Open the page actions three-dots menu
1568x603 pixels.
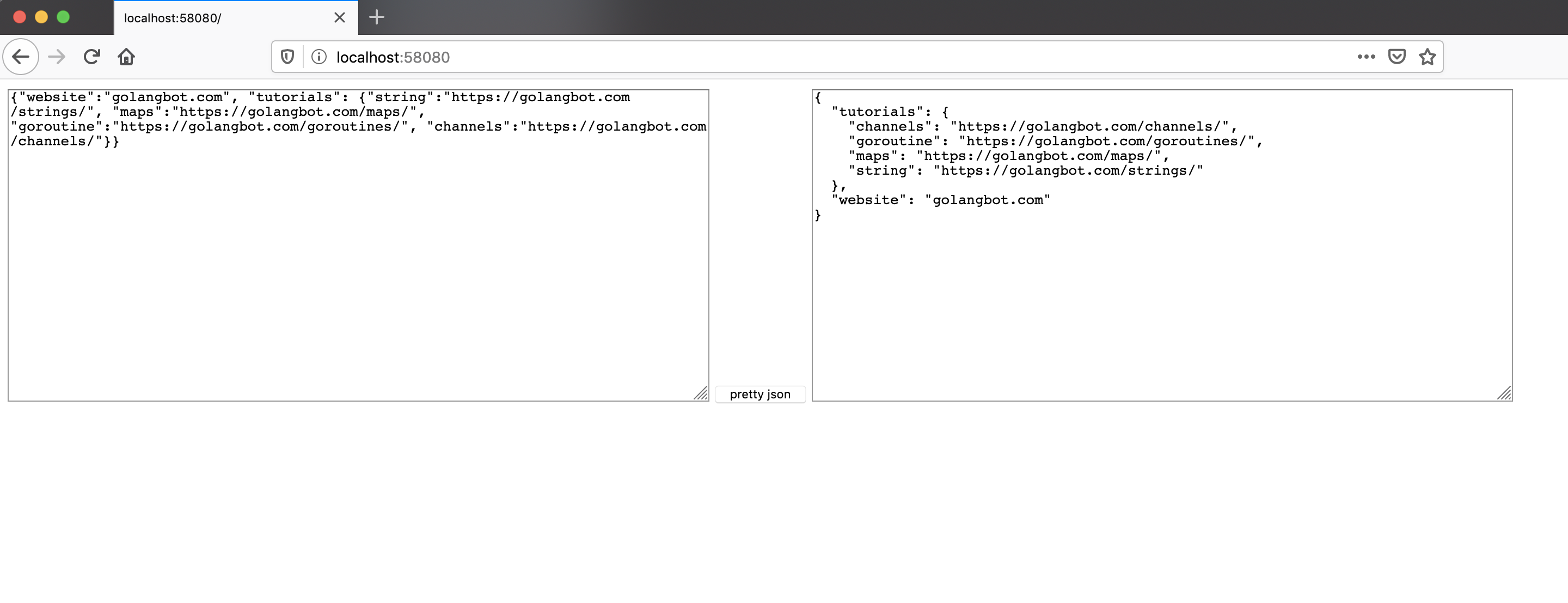pyautogui.click(x=1366, y=57)
